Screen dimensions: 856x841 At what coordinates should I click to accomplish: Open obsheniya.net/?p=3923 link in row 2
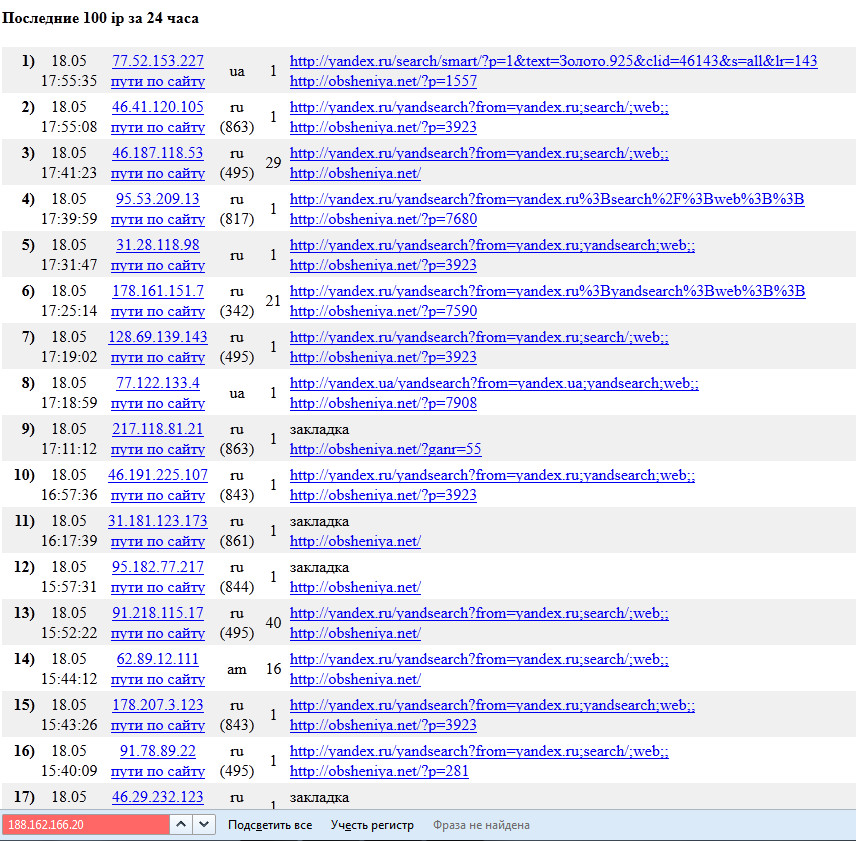click(x=383, y=127)
